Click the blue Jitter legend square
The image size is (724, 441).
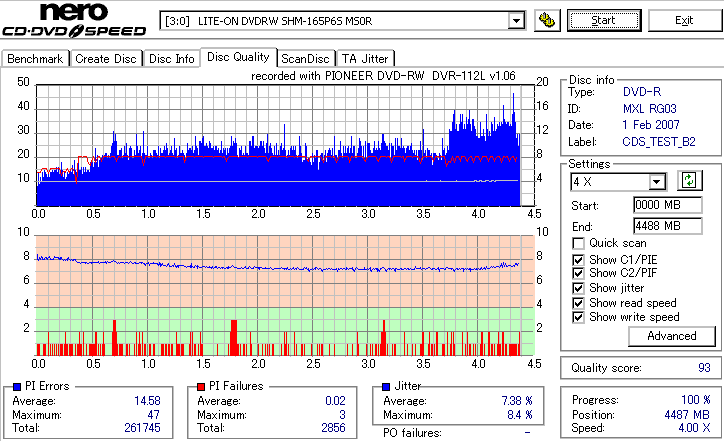coord(386,387)
